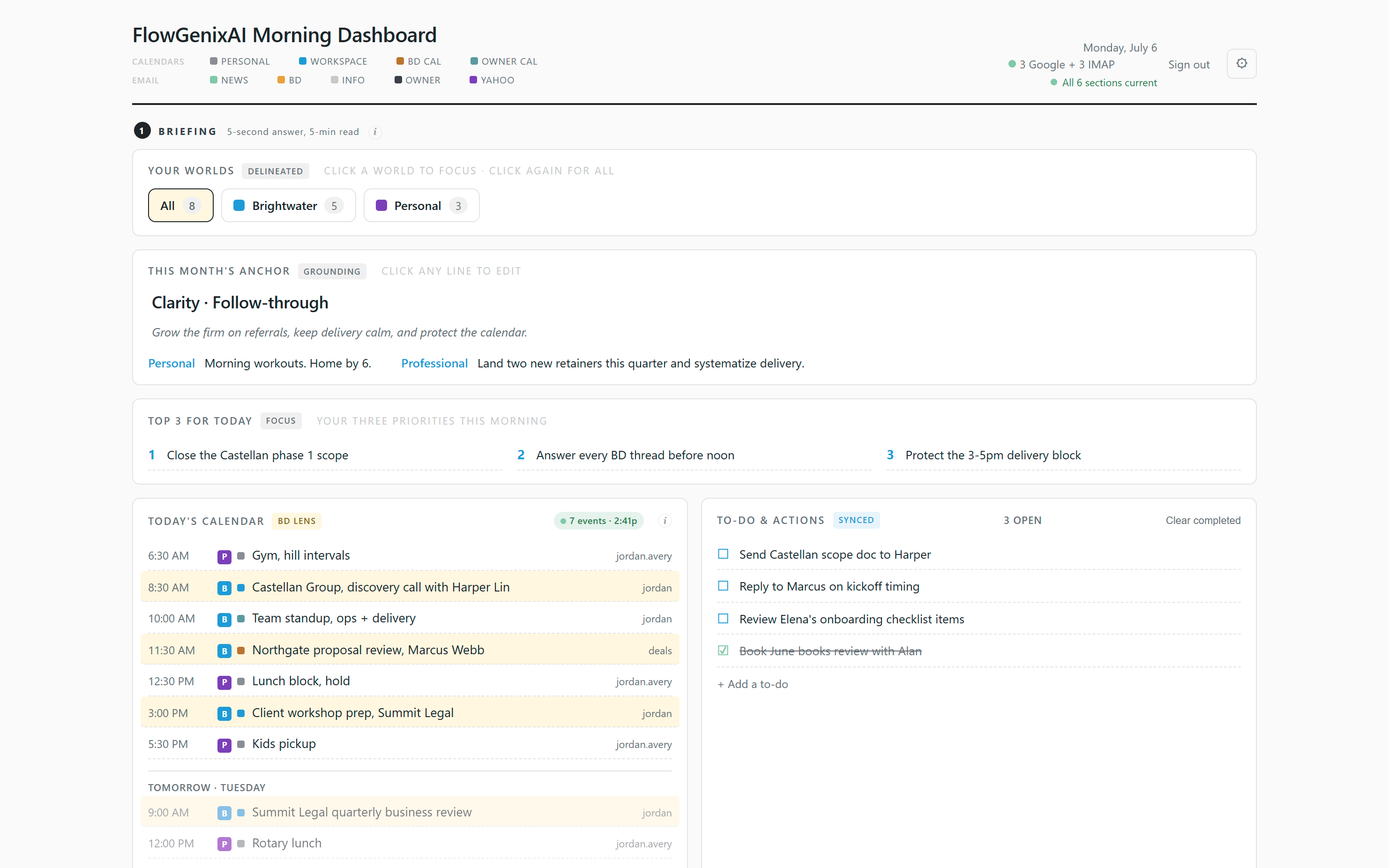1389x868 pixels.
Task: Click the 7 events status pill
Action: [x=598, y=521]
